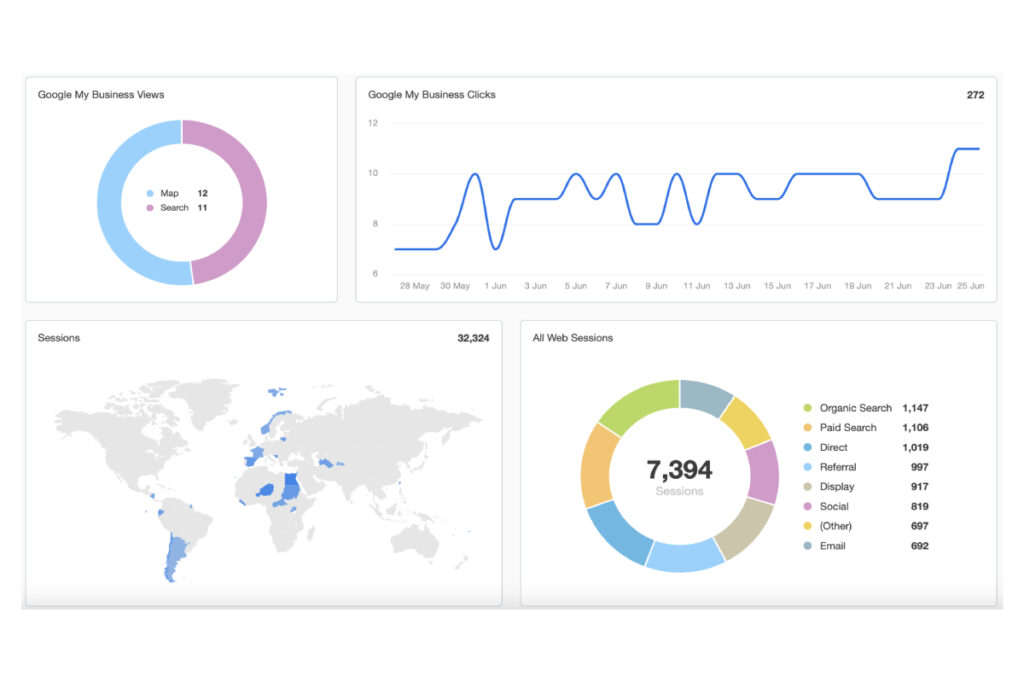Click the Social legend label
This screenshot has width=1024, height=683.
tap(834, 506)
